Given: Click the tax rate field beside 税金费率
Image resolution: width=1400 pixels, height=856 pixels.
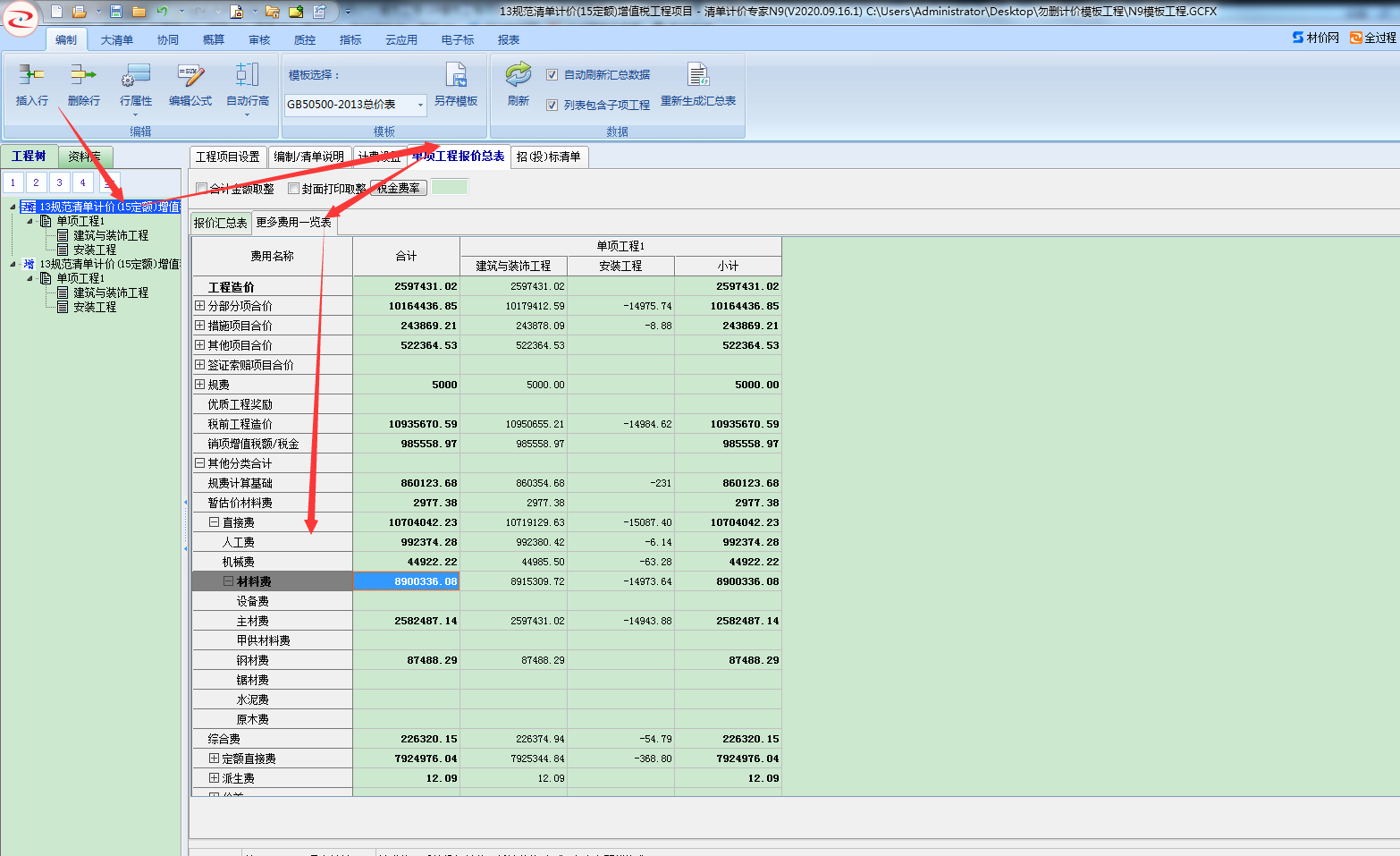Looking at the screenshot, I should click(450, 187).
